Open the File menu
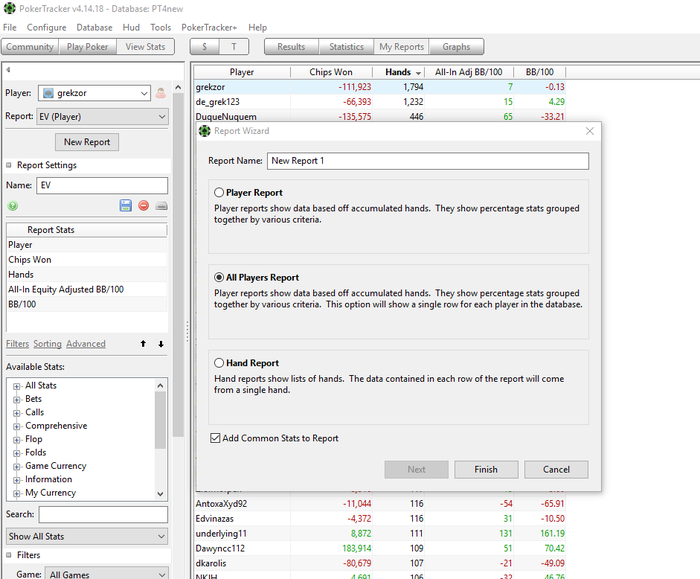The width and height of the screenshot is (700, 579). pyautogui.click(x=10, y=27)
